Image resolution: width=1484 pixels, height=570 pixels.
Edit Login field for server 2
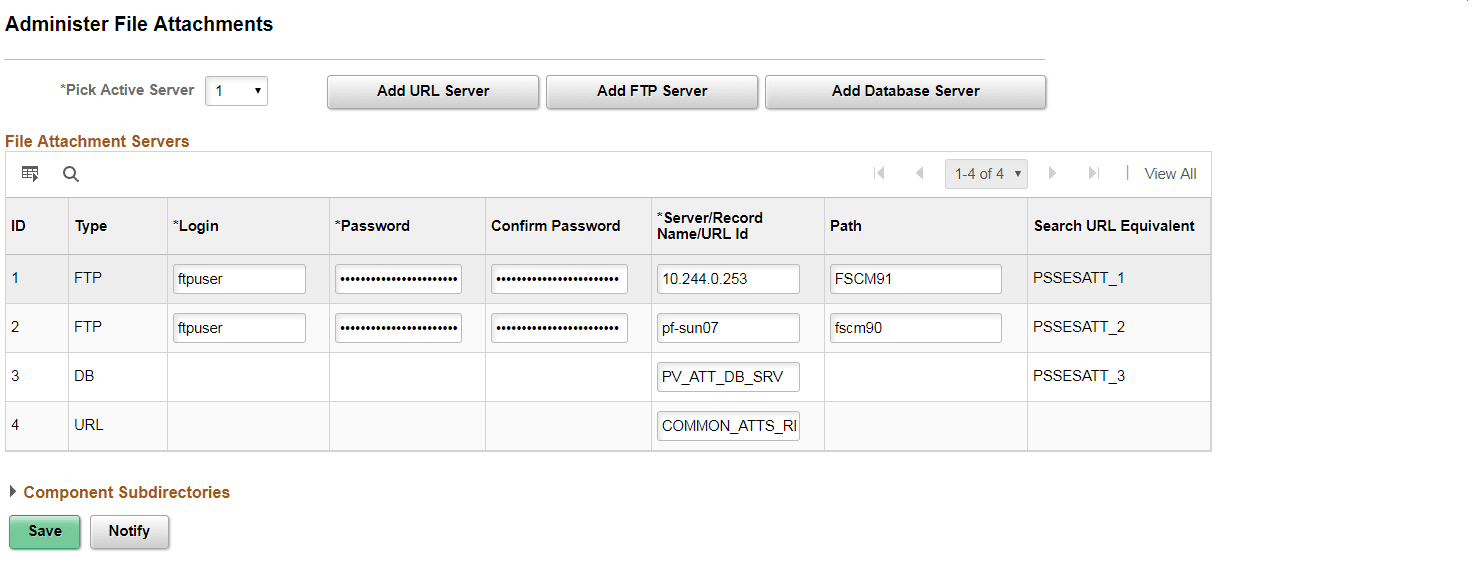tap(239, 328)
